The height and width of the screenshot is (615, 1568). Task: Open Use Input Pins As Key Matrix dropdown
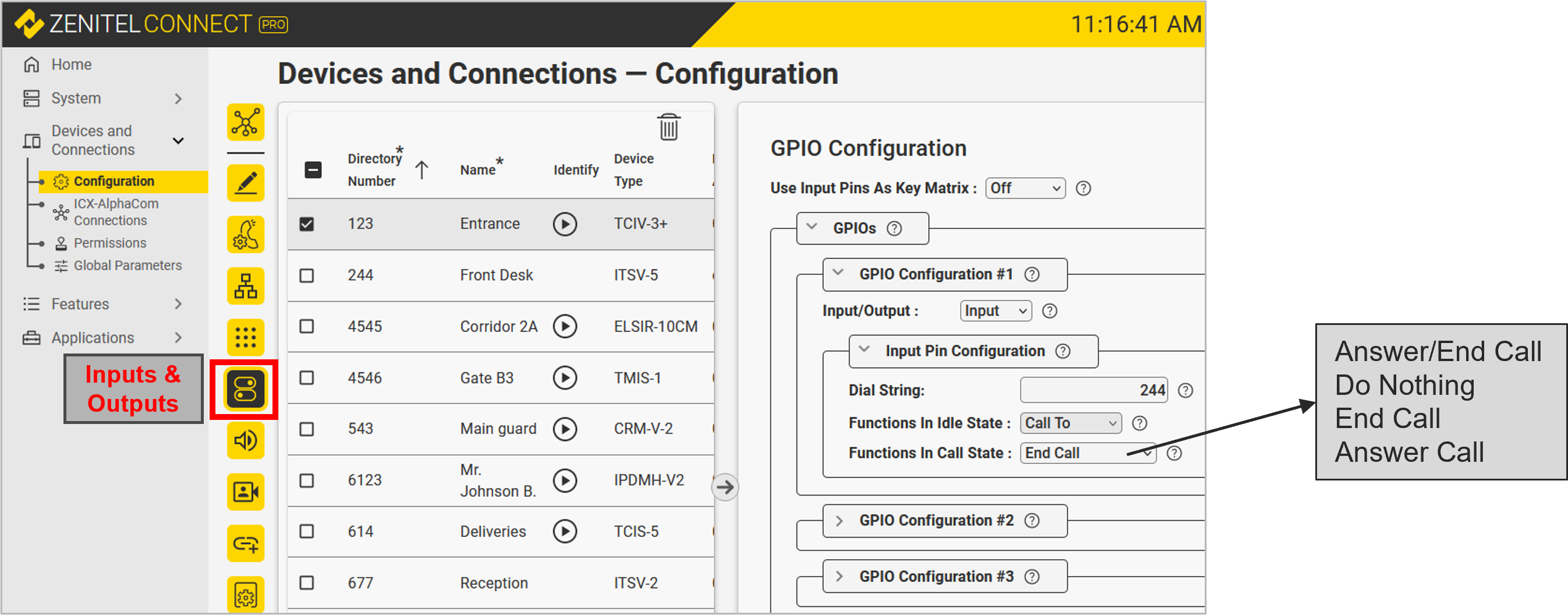point(1025,188)
